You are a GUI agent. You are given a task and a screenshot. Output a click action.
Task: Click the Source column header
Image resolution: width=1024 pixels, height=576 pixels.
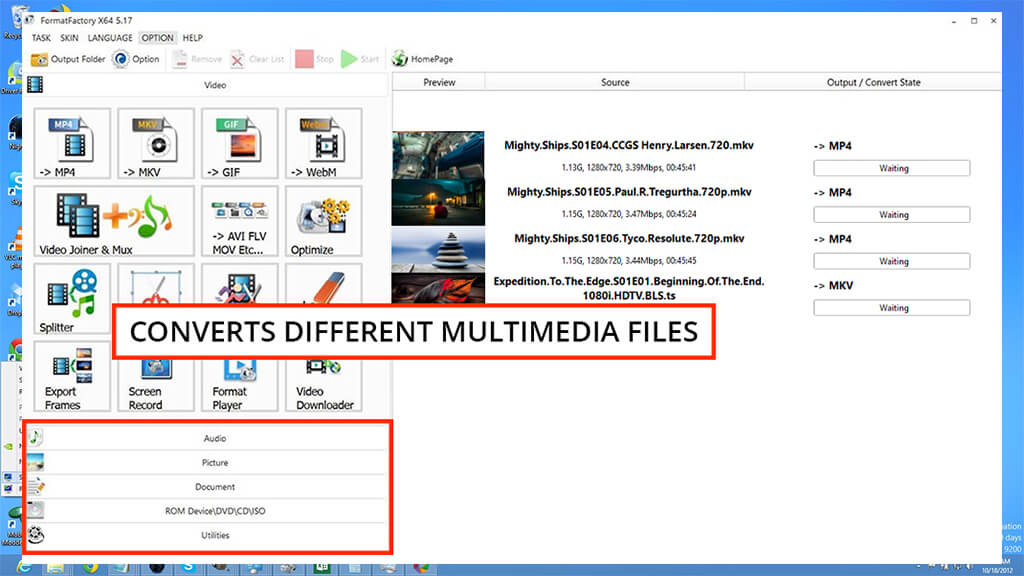[x=615, y=82]
